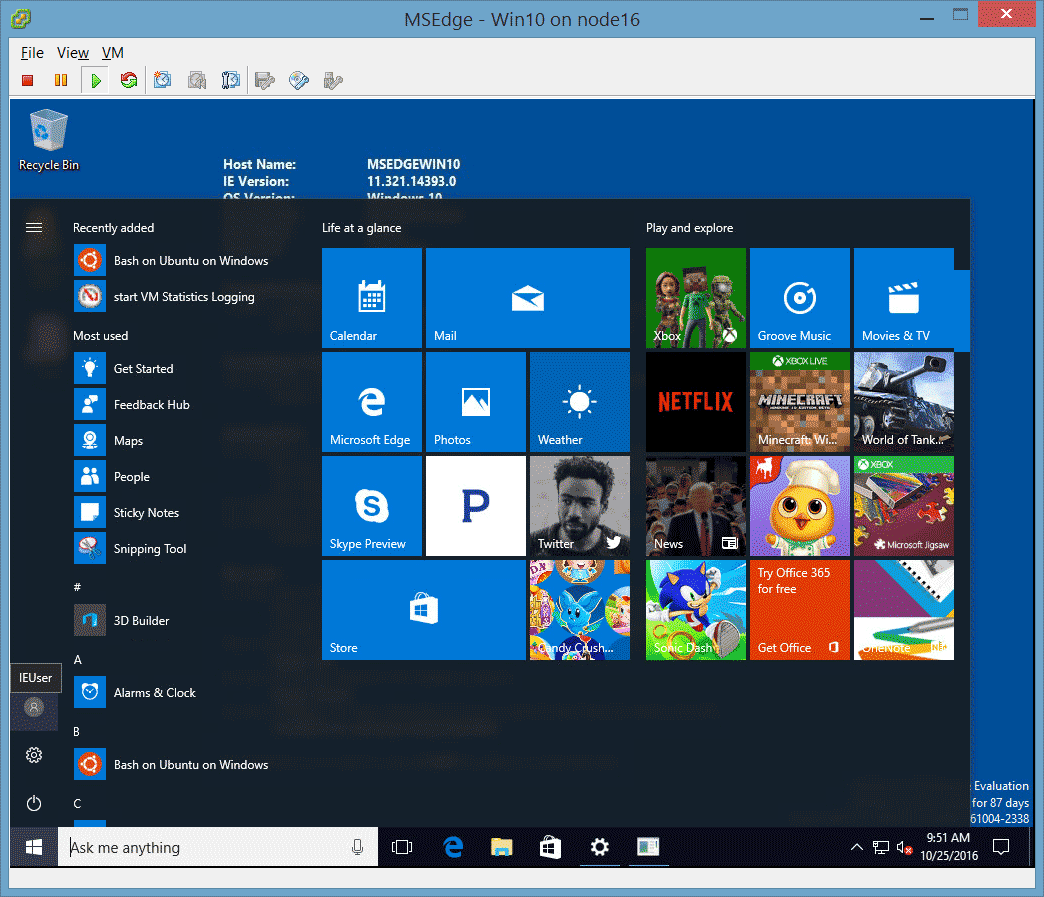Open the Twitter tile

(x=579, y=505)
